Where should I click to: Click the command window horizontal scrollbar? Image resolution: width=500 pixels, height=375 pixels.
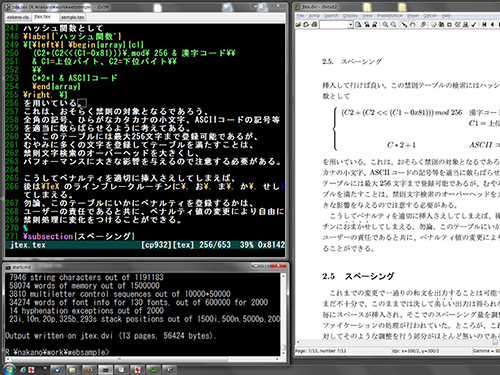click(142, 359)
